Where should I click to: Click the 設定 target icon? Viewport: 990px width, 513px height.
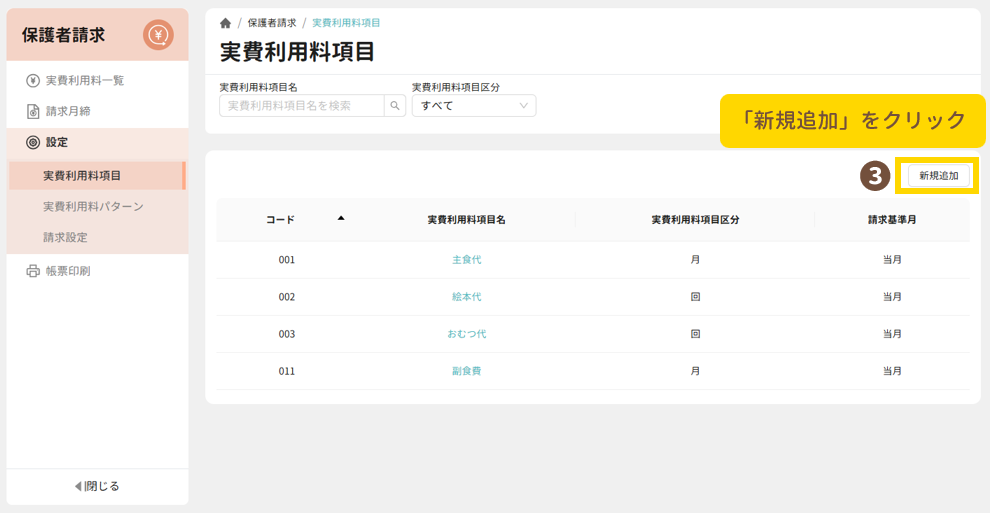pyautogui.click(x=33, y=143)
